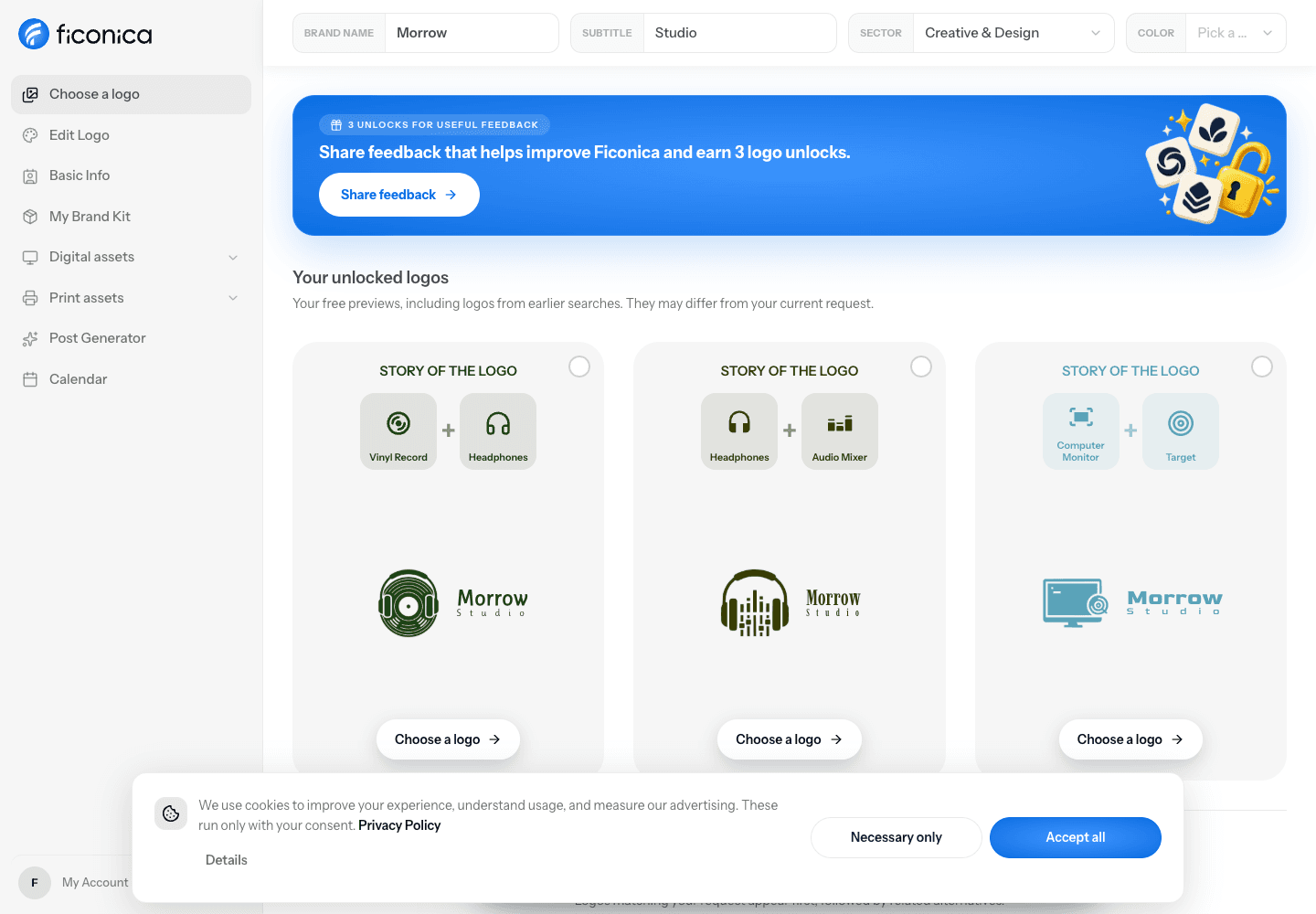Accept all cookies
Viewport: 1316px width, 914px height.
tap(1076, 837)
